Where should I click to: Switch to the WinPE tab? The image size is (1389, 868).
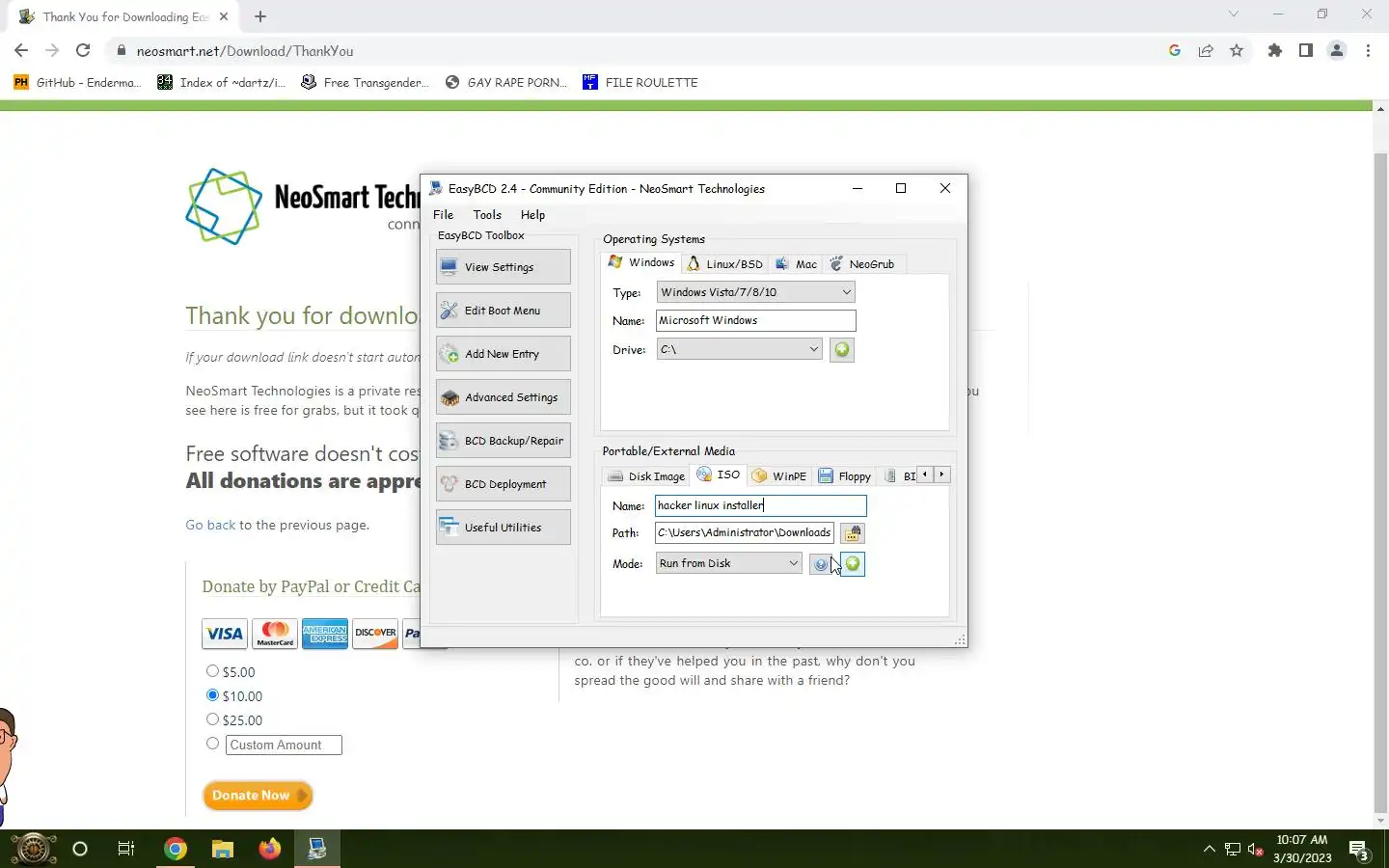tap(779, 476)
